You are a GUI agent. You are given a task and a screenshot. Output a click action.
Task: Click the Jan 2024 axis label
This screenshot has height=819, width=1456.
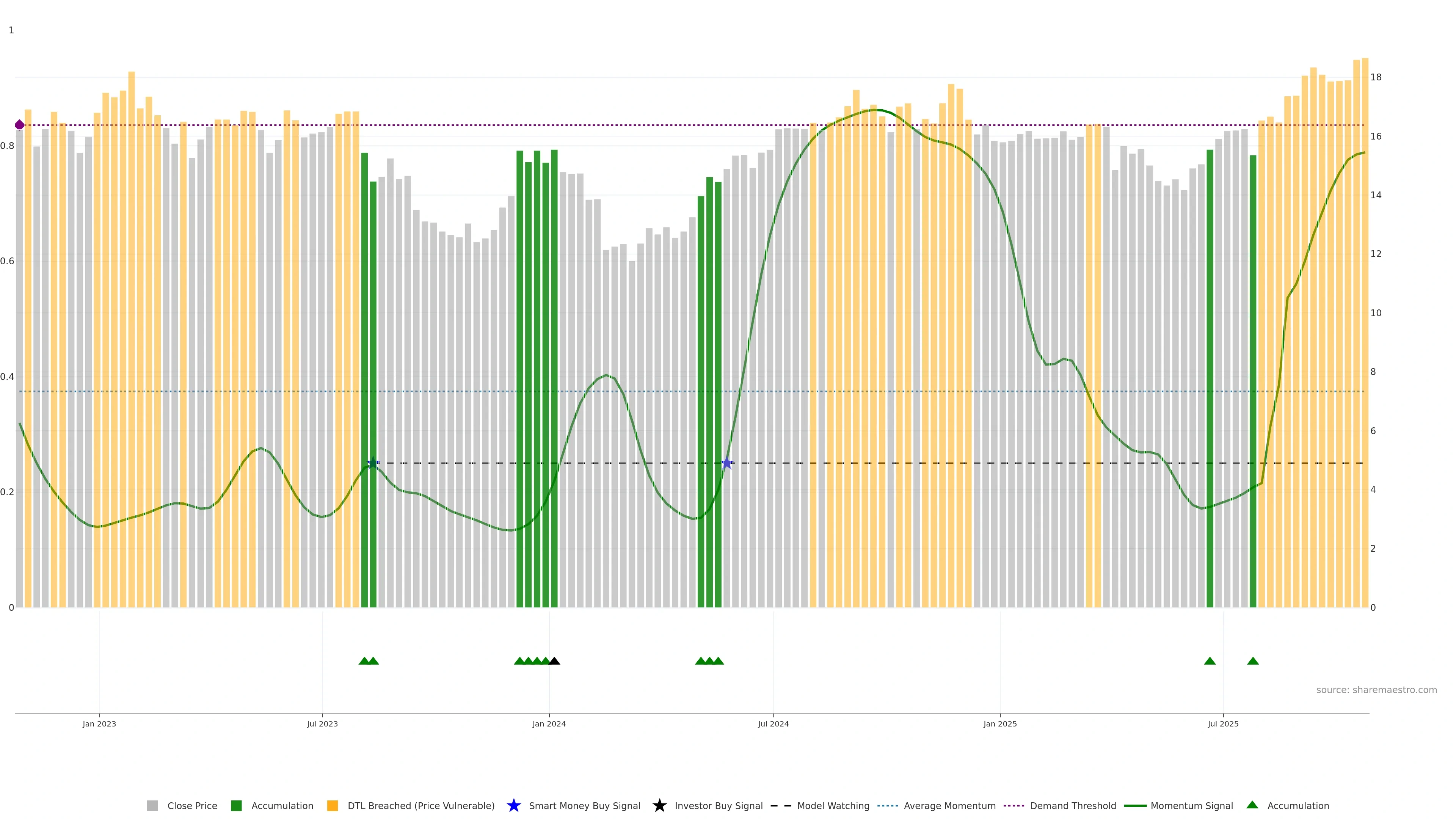coord(549,724)
